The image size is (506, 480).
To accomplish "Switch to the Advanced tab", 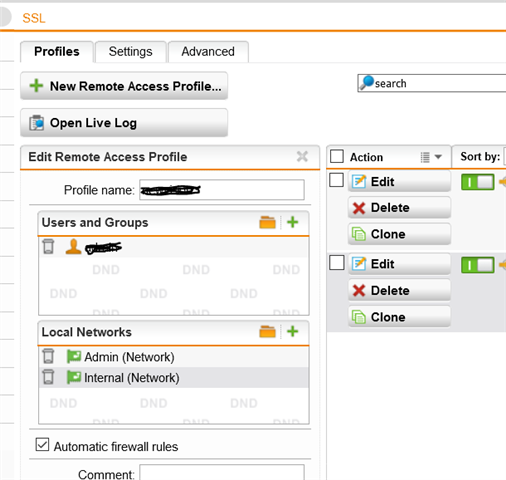I will pyautogui.click(x=208, y=52).
